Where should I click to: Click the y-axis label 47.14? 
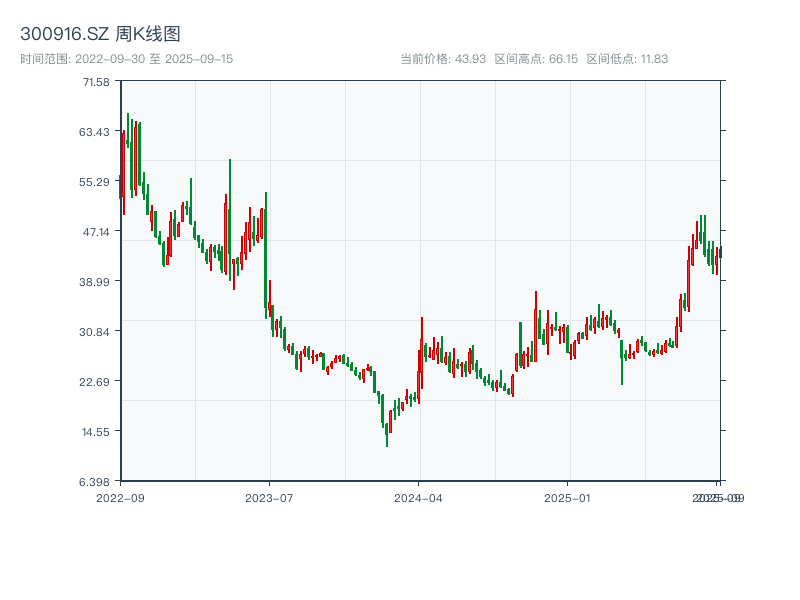pos(96,232)
